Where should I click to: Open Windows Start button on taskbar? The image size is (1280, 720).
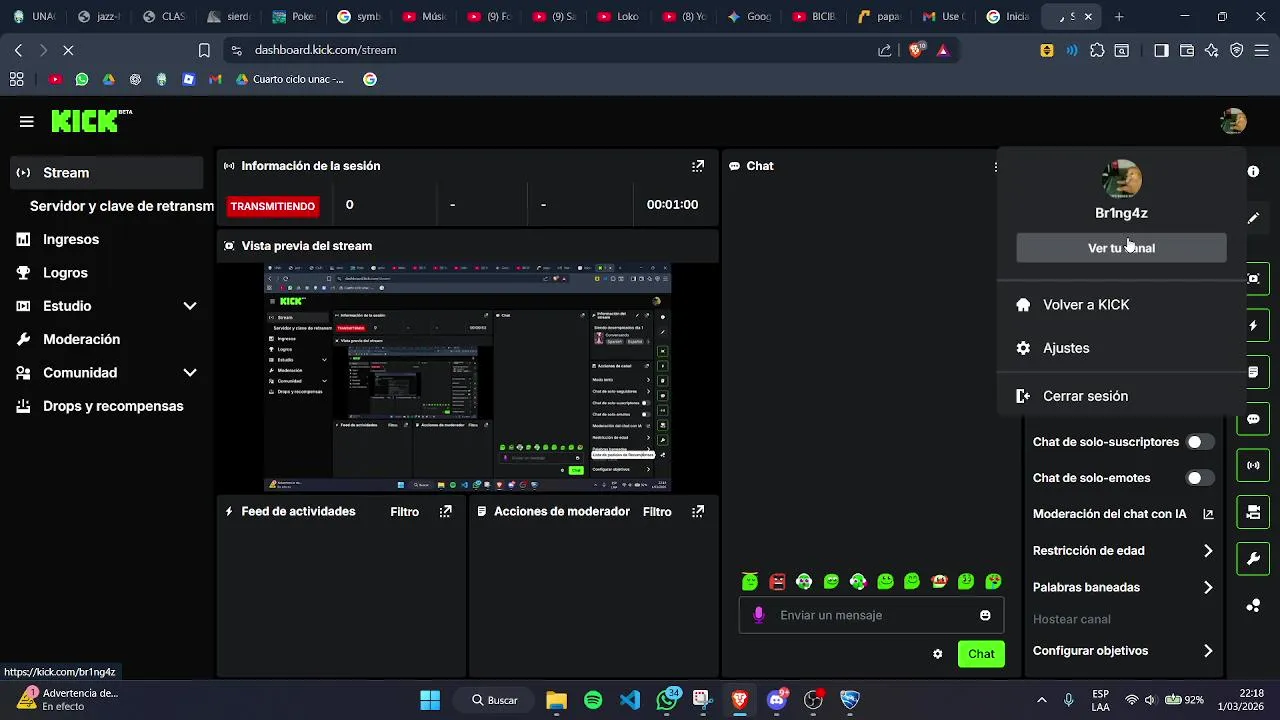coord(430,700)
